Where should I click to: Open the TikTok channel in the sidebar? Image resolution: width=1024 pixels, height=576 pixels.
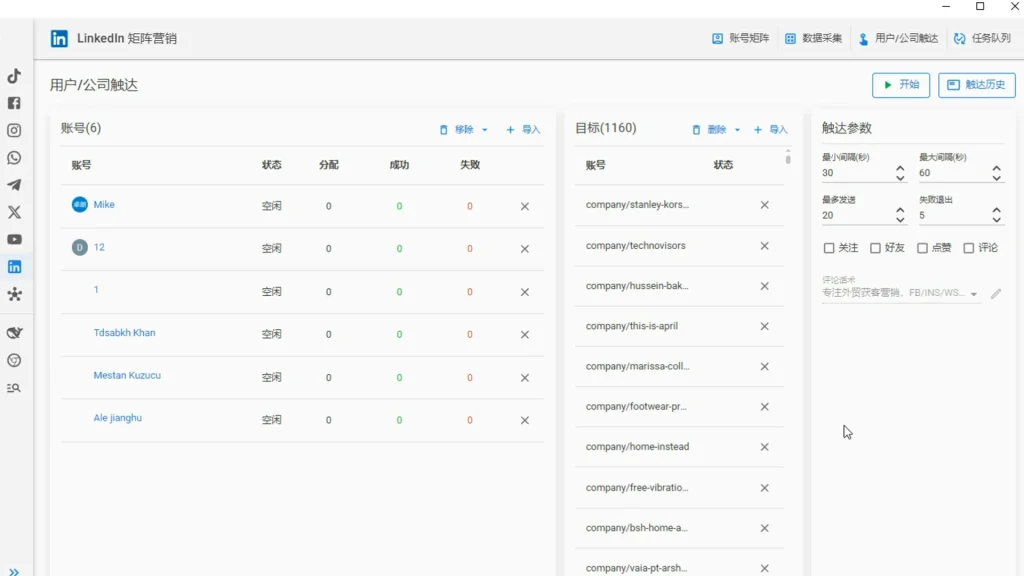[x=14, y=75]
